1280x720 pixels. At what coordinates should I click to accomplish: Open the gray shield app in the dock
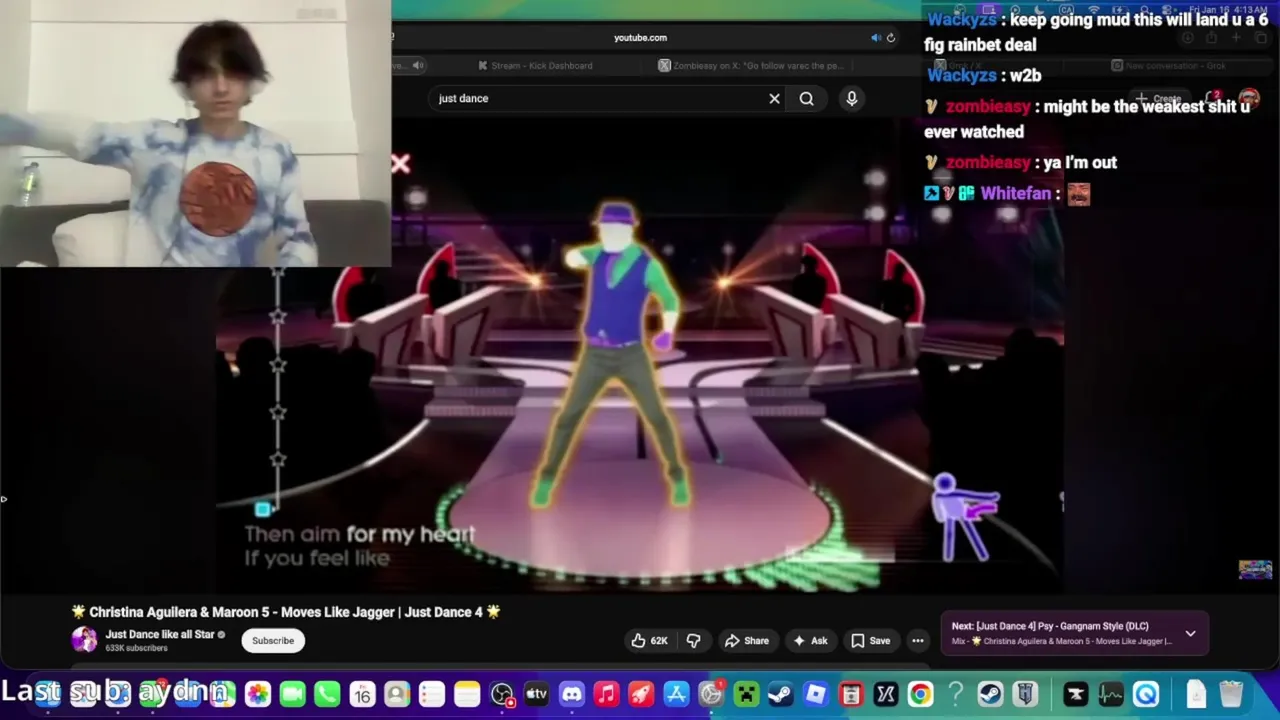[x=1025, y=693]
